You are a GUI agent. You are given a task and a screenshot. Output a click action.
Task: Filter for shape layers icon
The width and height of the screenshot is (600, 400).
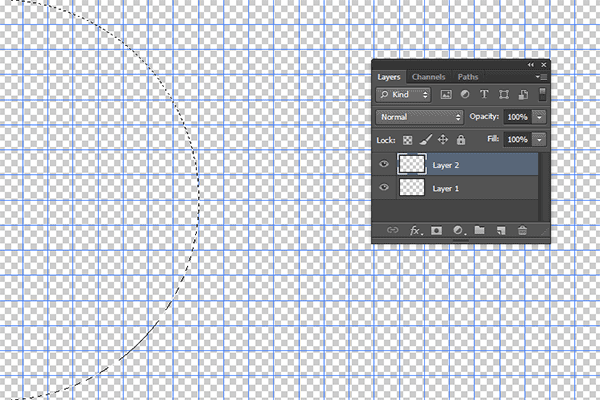click(x=504, y=95)
